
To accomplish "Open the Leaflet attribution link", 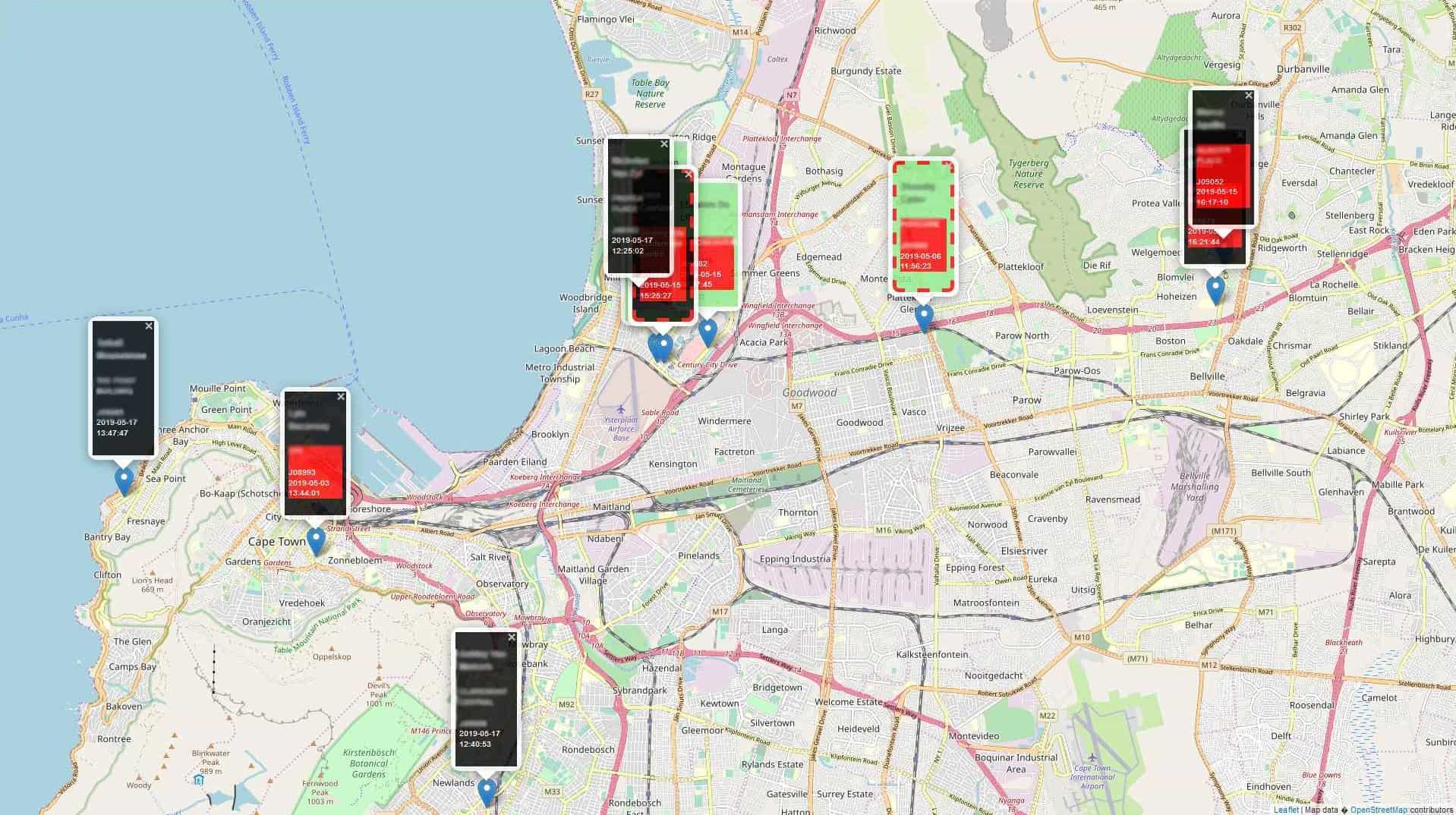I will click(1286, 810).
